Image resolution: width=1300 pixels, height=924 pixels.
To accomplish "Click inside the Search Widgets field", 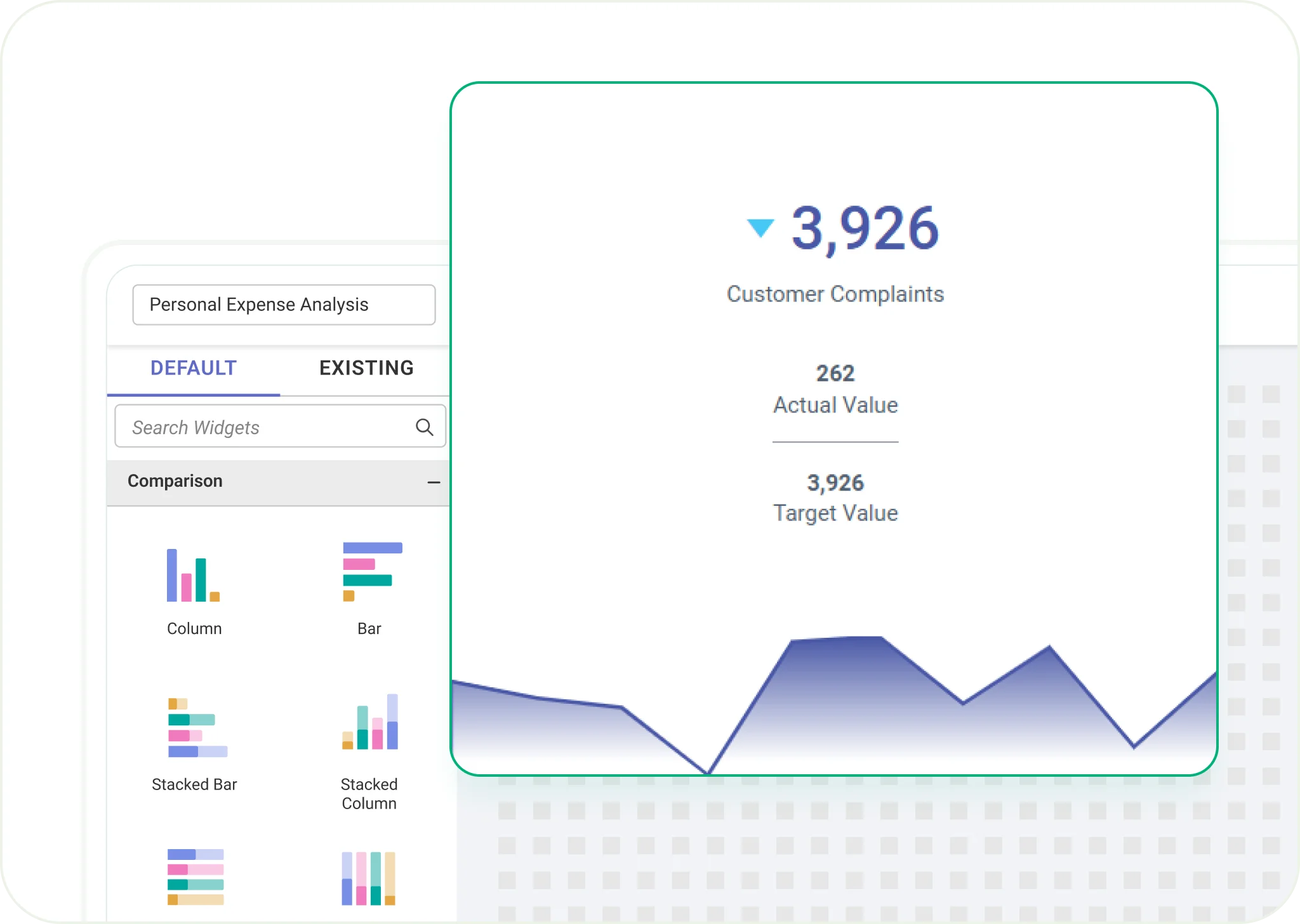I will [x=254, y=426].
